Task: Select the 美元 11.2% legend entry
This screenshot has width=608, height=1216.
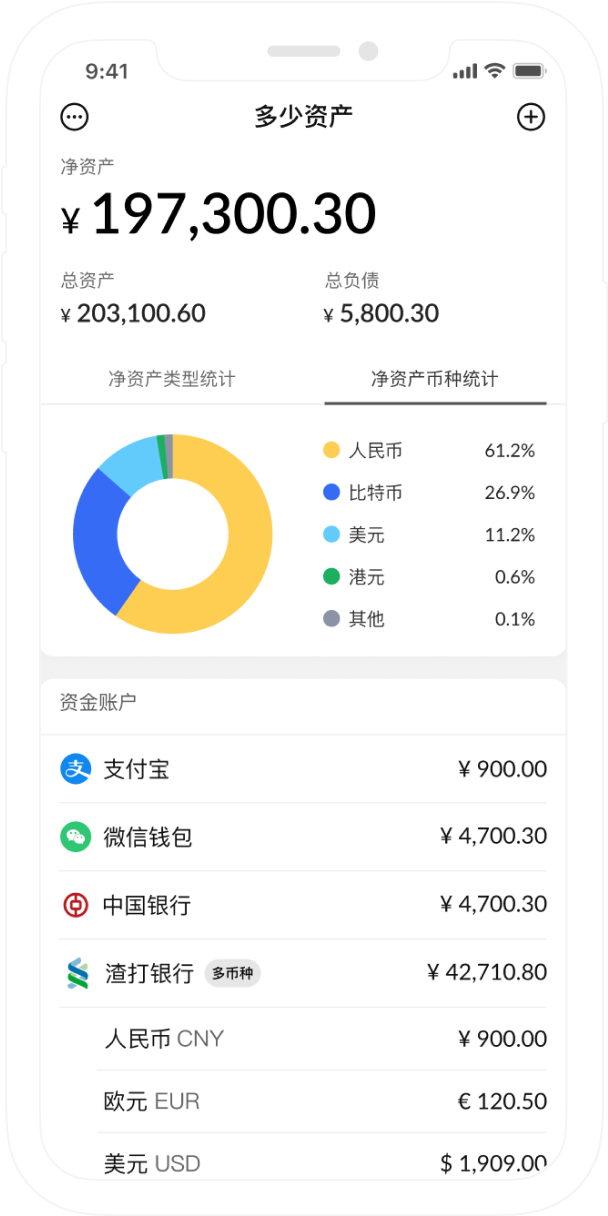Action: [430, 535]
